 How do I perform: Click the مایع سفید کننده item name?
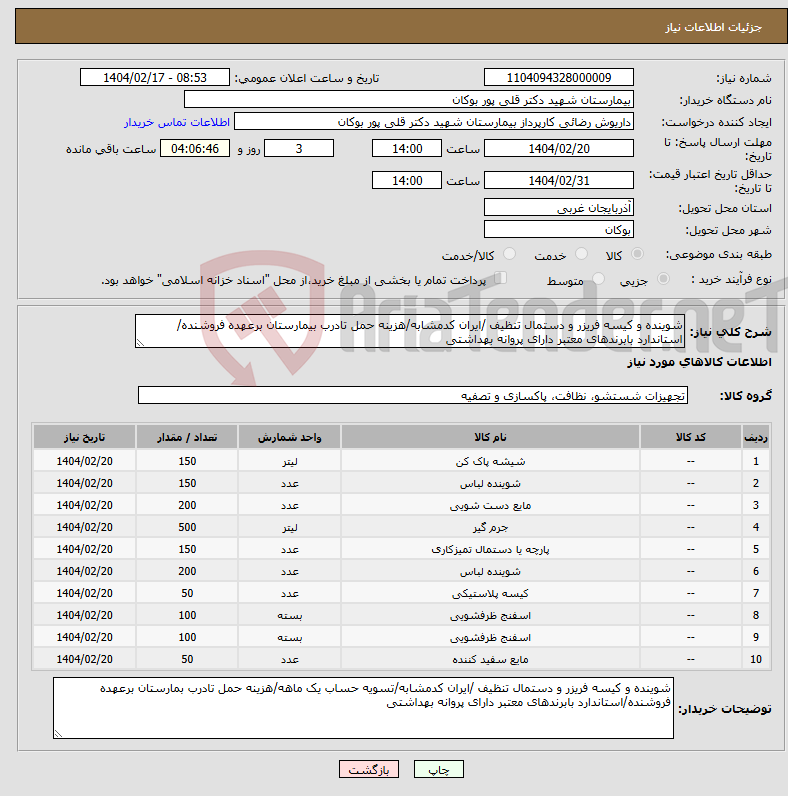490,659
